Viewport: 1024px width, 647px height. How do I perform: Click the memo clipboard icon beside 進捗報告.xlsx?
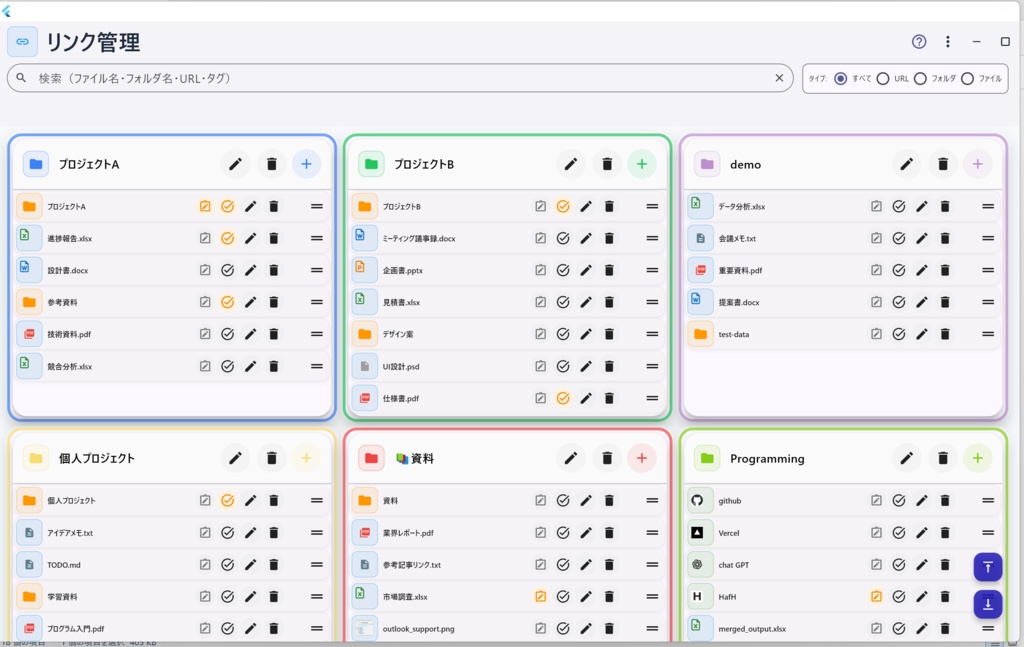pyautogui.click(x=204, y=238)
